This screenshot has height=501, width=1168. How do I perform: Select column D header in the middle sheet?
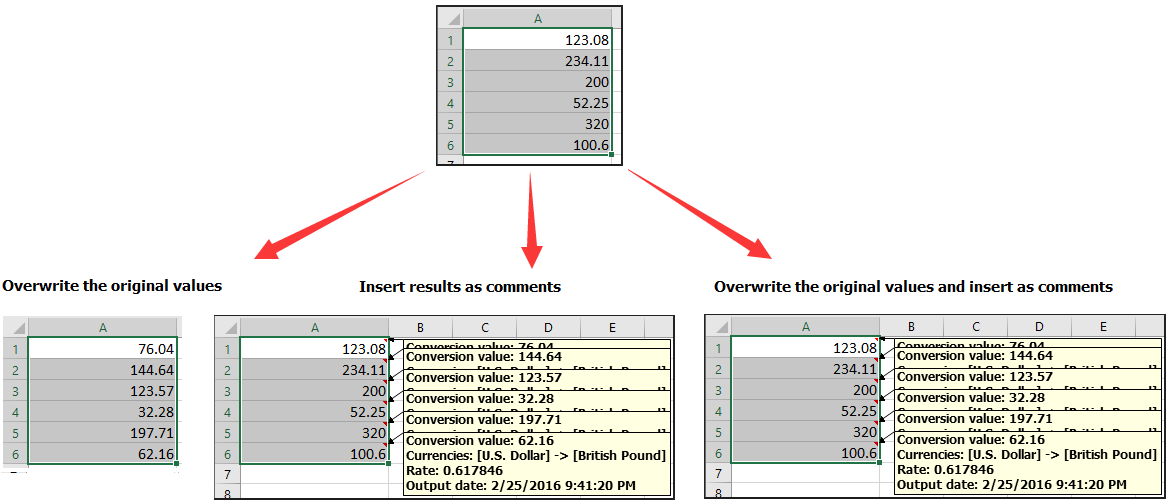click(x=548, y=327)
